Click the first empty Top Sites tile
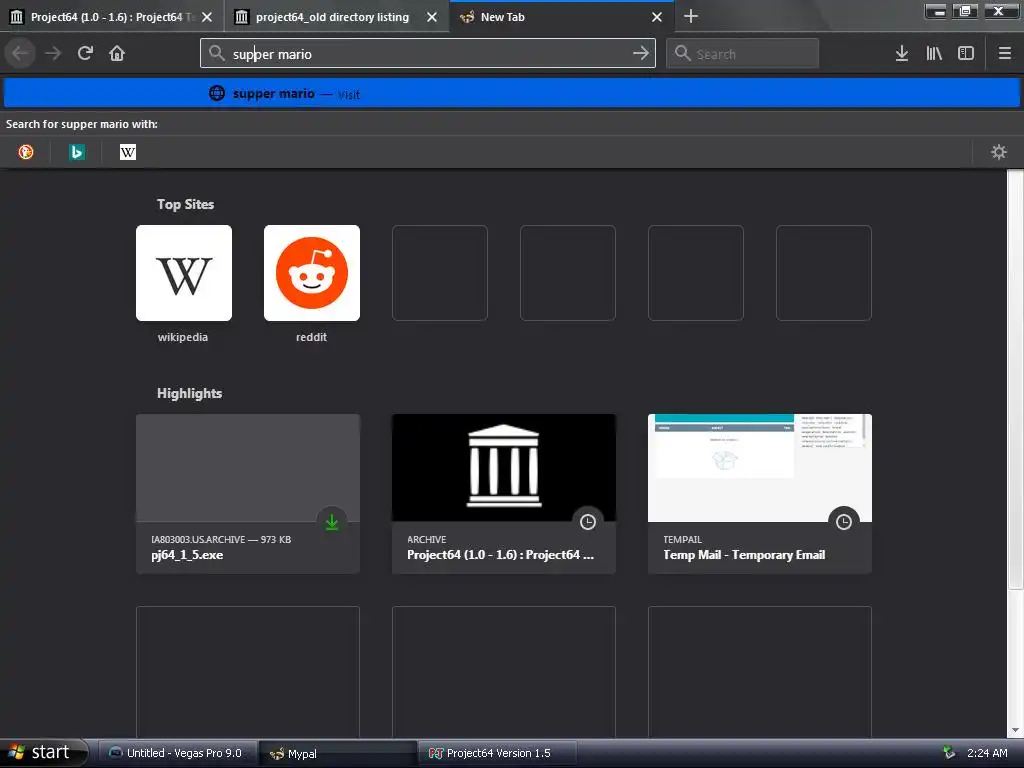 coord(440,273)
